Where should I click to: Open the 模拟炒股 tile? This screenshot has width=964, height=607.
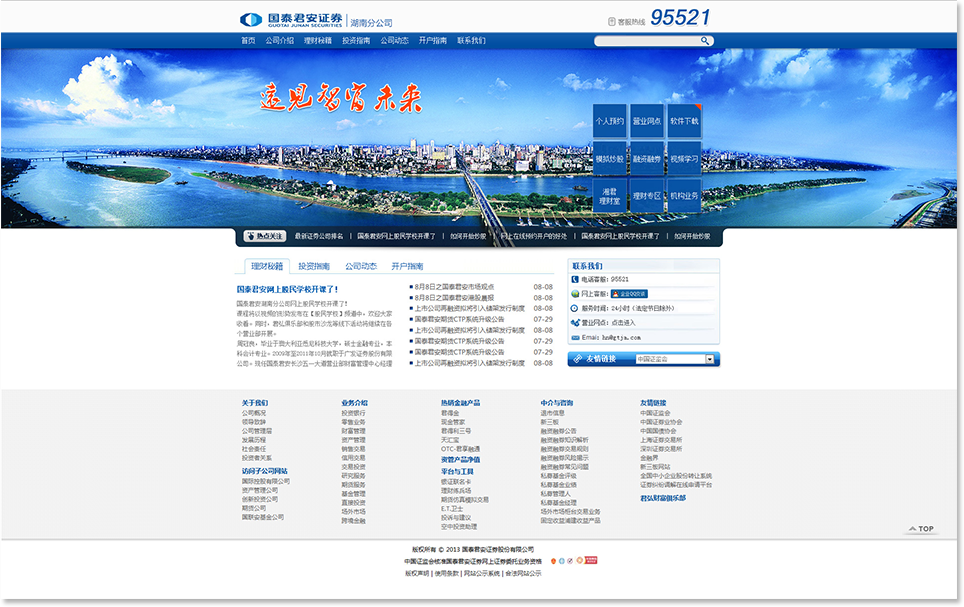tap(609, 158)
